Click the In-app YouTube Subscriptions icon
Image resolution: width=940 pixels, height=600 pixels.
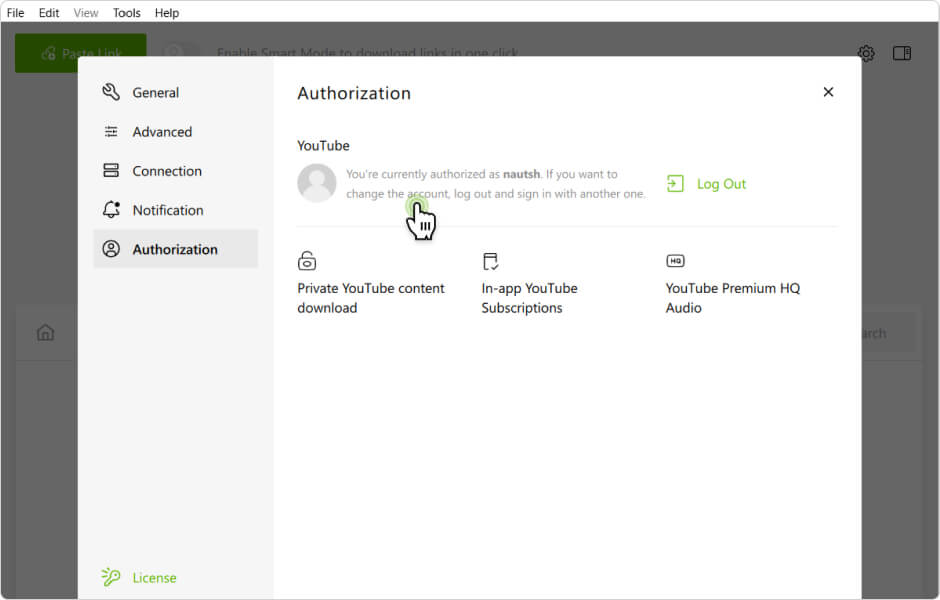pos(490,262)
